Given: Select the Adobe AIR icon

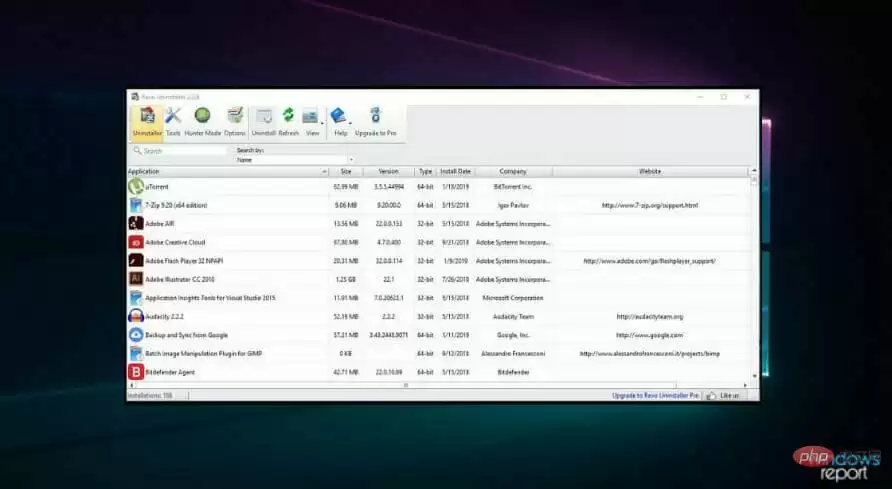Looking at the screenshot, I should [x=136, y=223].
